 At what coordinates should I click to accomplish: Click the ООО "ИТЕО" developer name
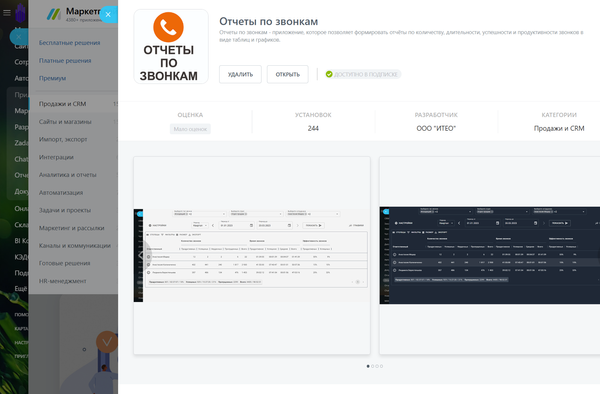[x=436, y=129]
